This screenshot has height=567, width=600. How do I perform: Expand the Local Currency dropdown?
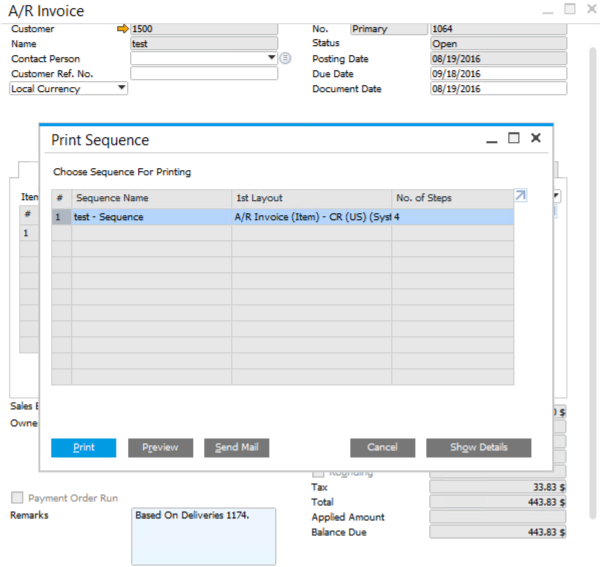pos(122,88)
